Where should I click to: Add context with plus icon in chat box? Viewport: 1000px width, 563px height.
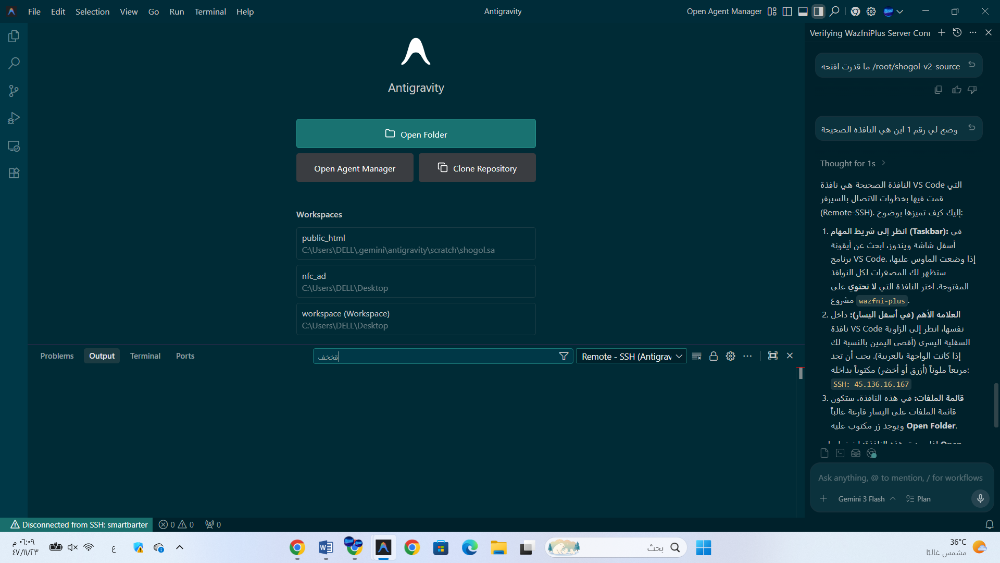pyautogui.click(x=823, y=499)
